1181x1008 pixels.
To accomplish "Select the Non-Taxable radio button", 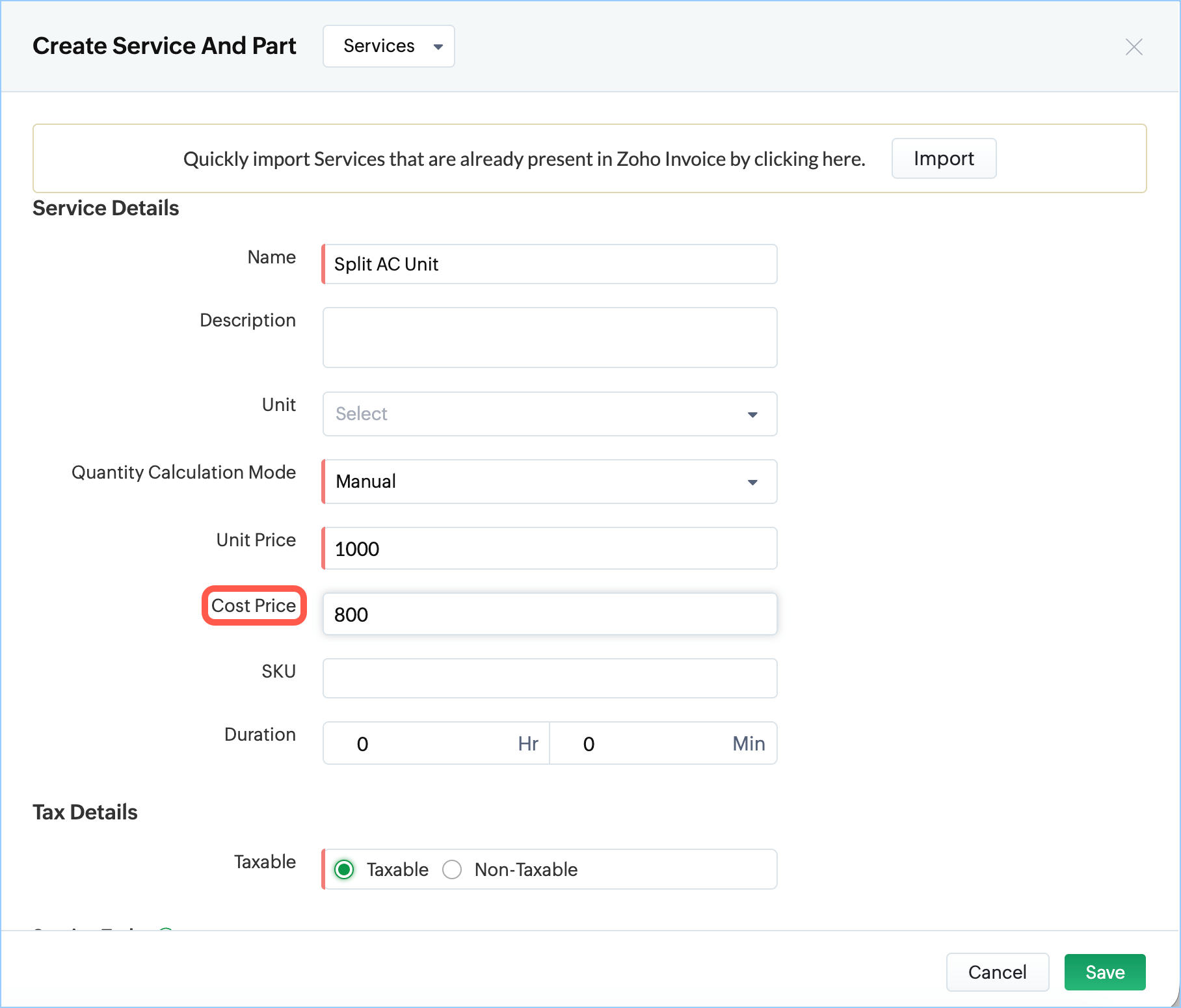I will 452,869.
